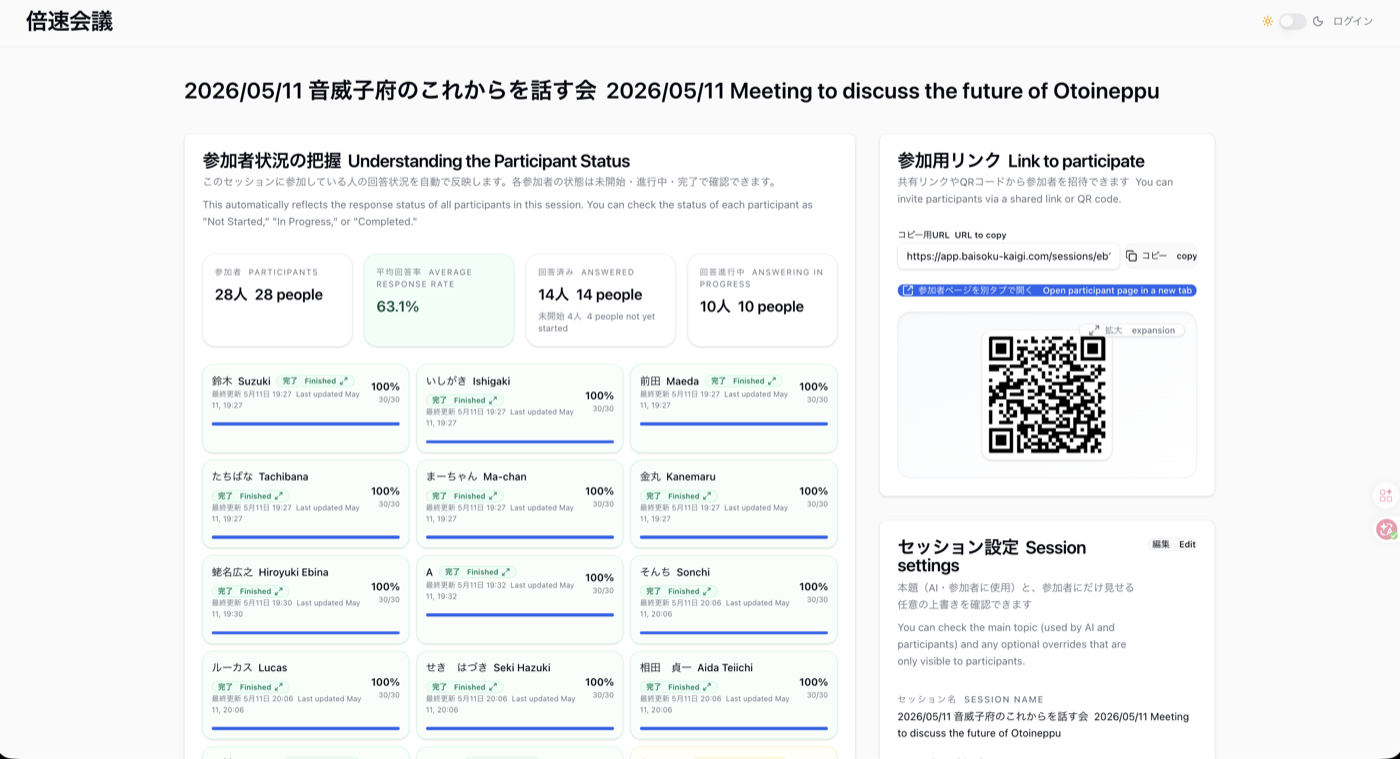Click Suzuki's blue progress bar
The width and height of the screenshot is (1400, 759).
pyautogui.click(x=306, y=424)
